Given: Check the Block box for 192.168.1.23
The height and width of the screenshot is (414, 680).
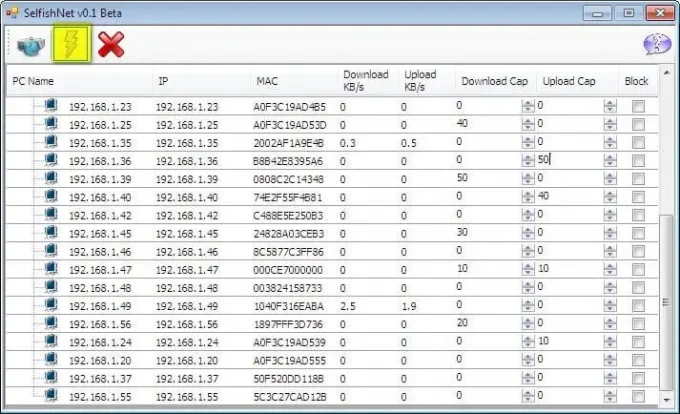Looking at the screenshot, I should click(x=637, y=106).
